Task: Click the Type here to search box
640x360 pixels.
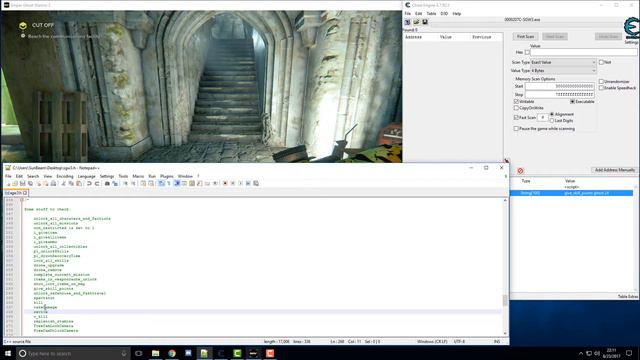Action: click(73, 353)
